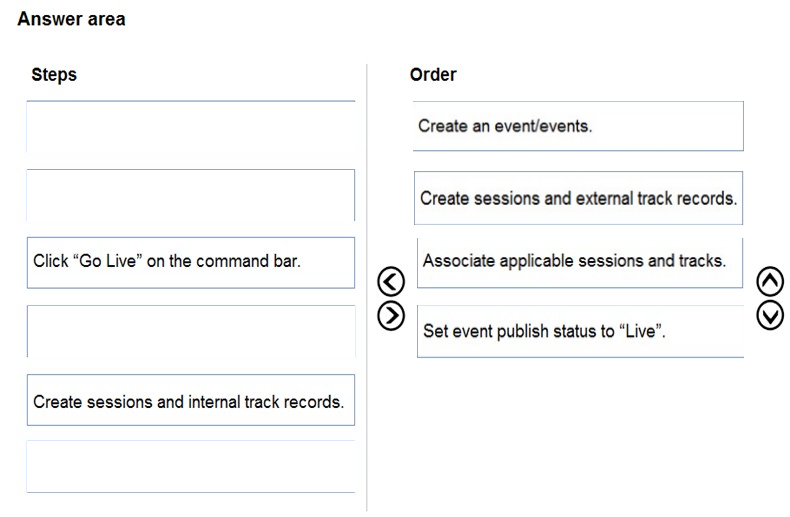Click the last empty slot under Steps
Screen dimensions: 790x517
pyautogui.click(x=191, y=467)
